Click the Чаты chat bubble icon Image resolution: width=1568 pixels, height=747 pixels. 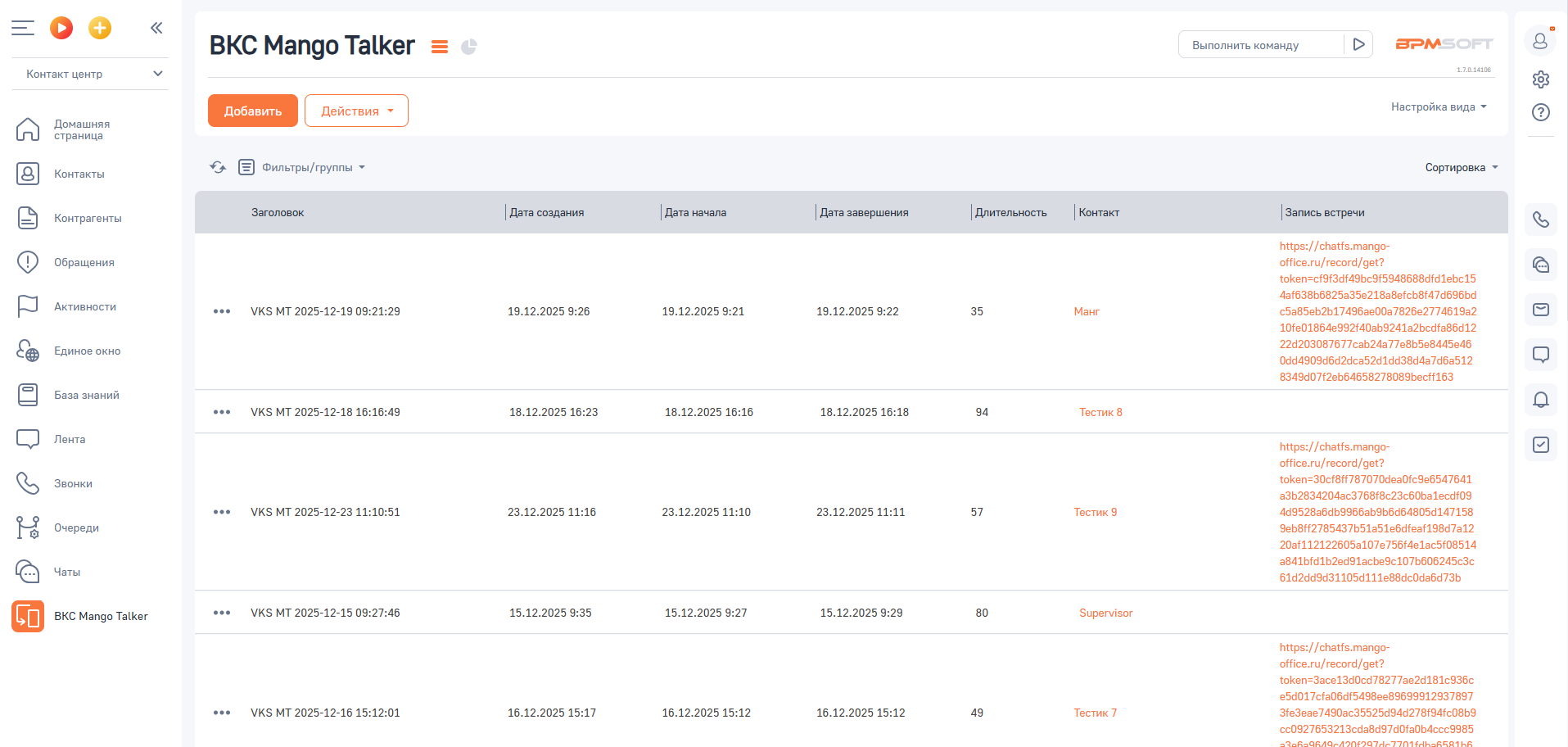point(28,572)
